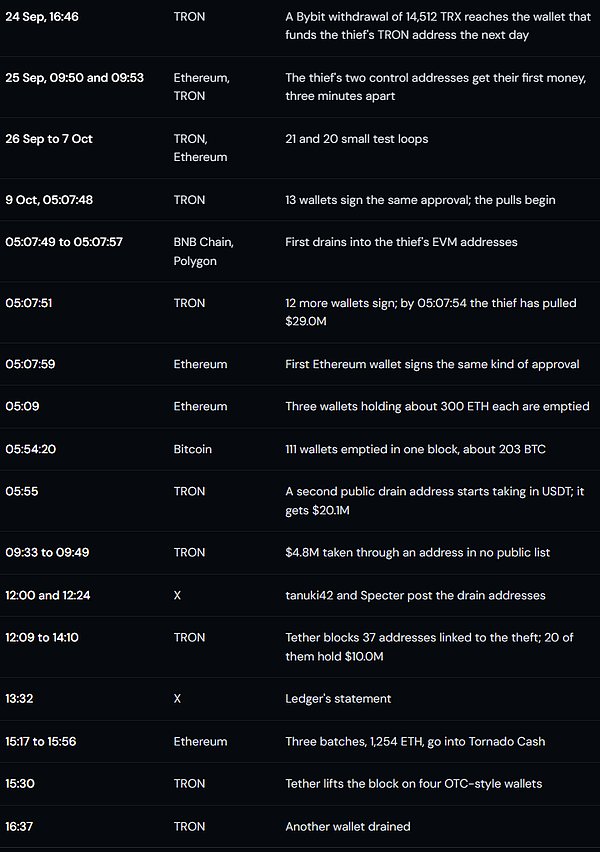
Task: Click Three batches go into Tornado Cash text
Action: [415, 742]
